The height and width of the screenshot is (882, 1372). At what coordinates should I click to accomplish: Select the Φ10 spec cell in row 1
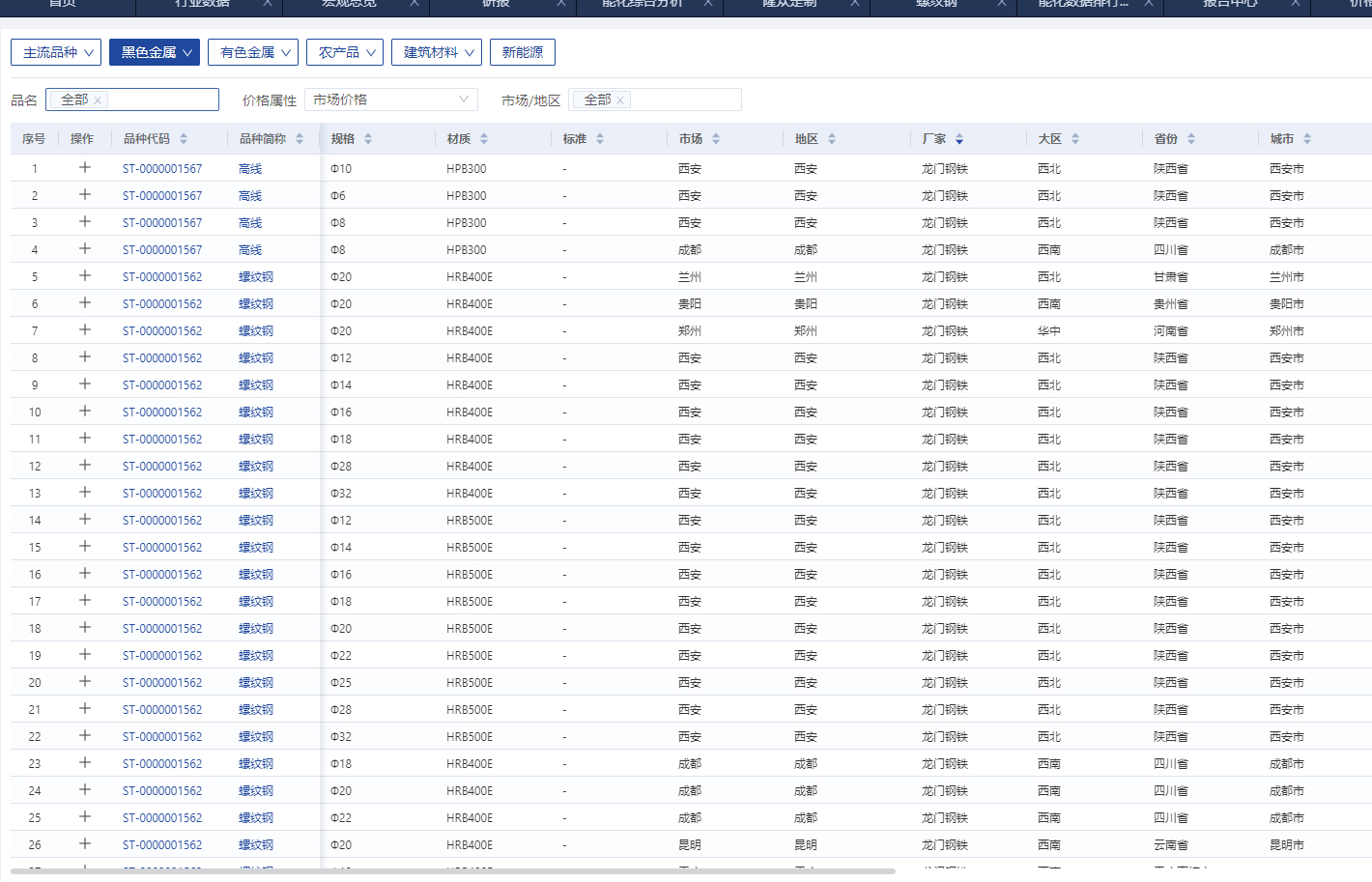[341, 168]
